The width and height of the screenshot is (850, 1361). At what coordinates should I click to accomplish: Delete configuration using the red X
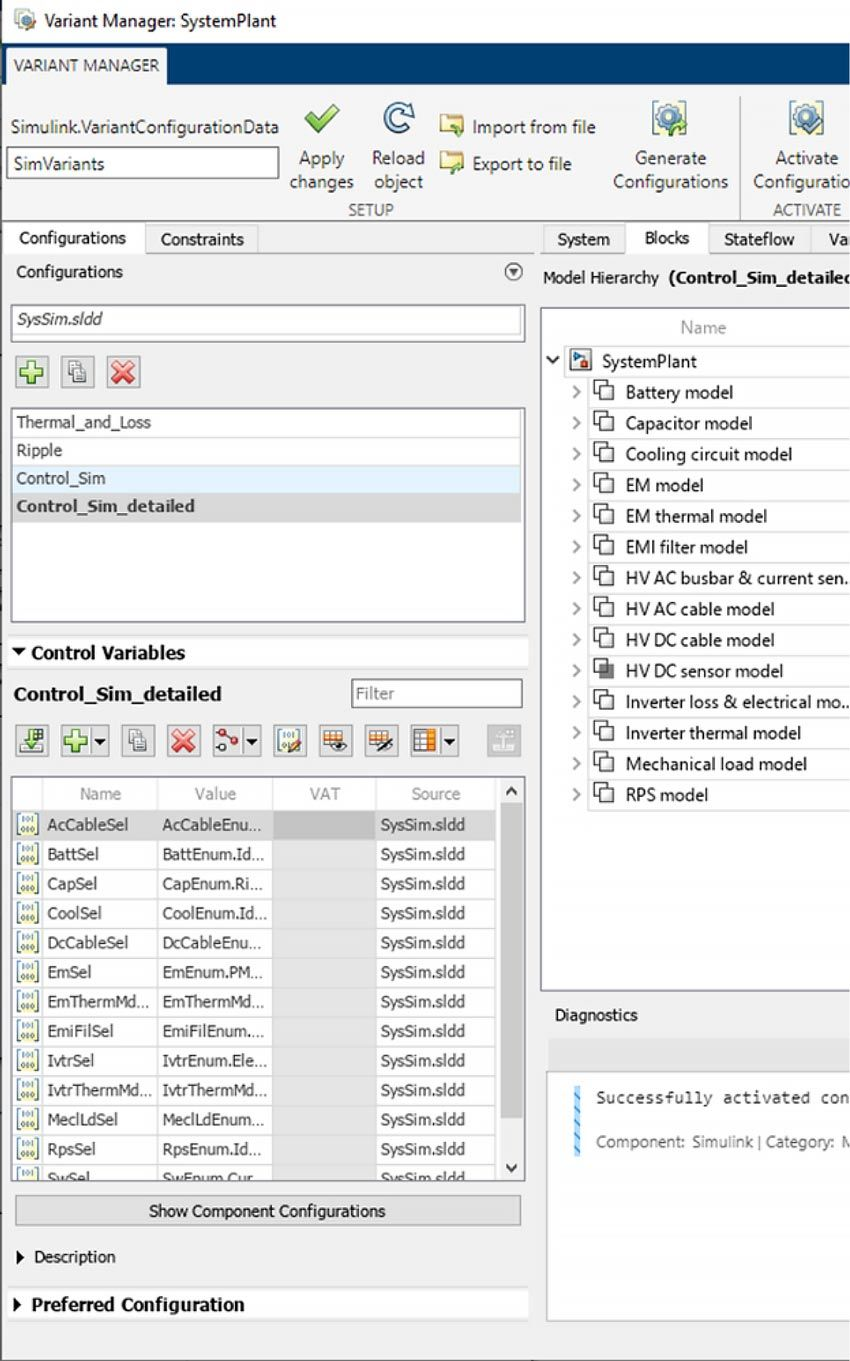click(x=123, y=372)
